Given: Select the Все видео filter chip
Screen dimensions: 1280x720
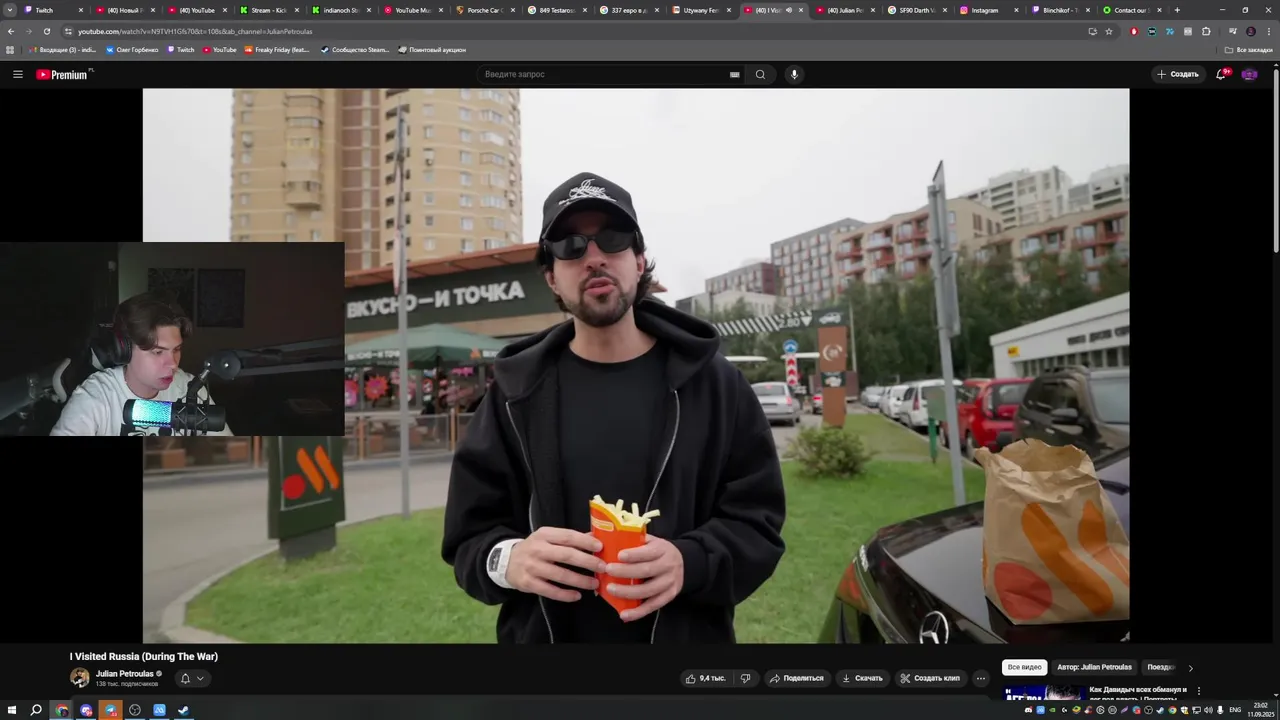Looking at the screenshot, I should 1024,667.
